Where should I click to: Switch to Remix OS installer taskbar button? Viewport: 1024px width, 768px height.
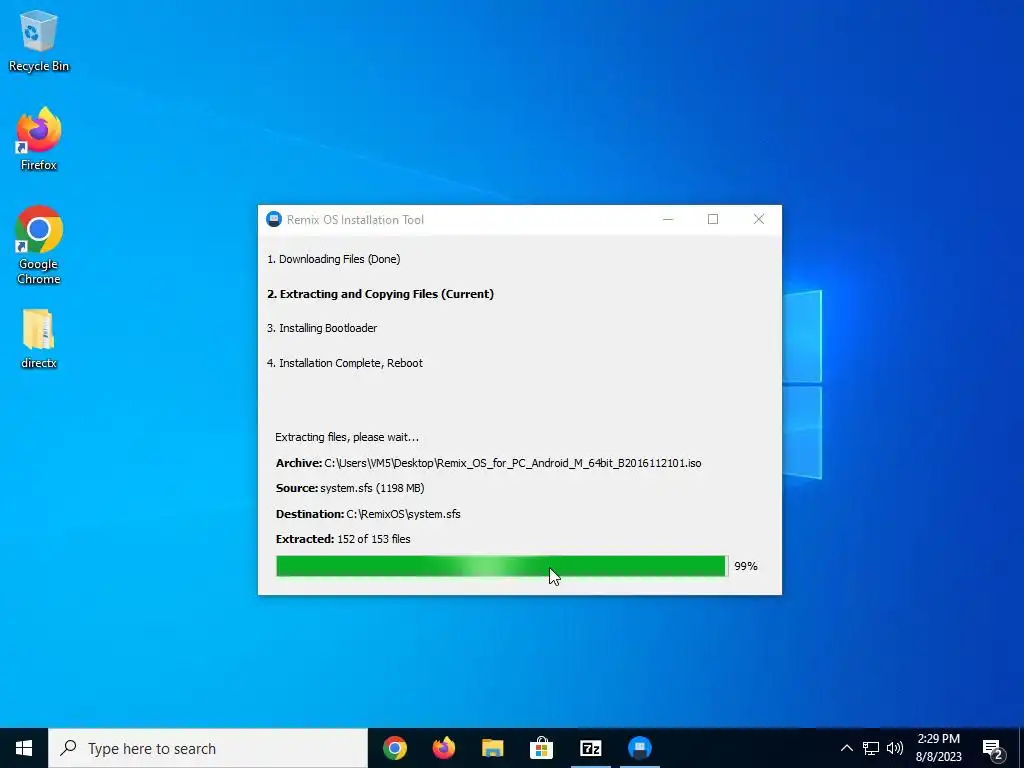click(639, 748)
